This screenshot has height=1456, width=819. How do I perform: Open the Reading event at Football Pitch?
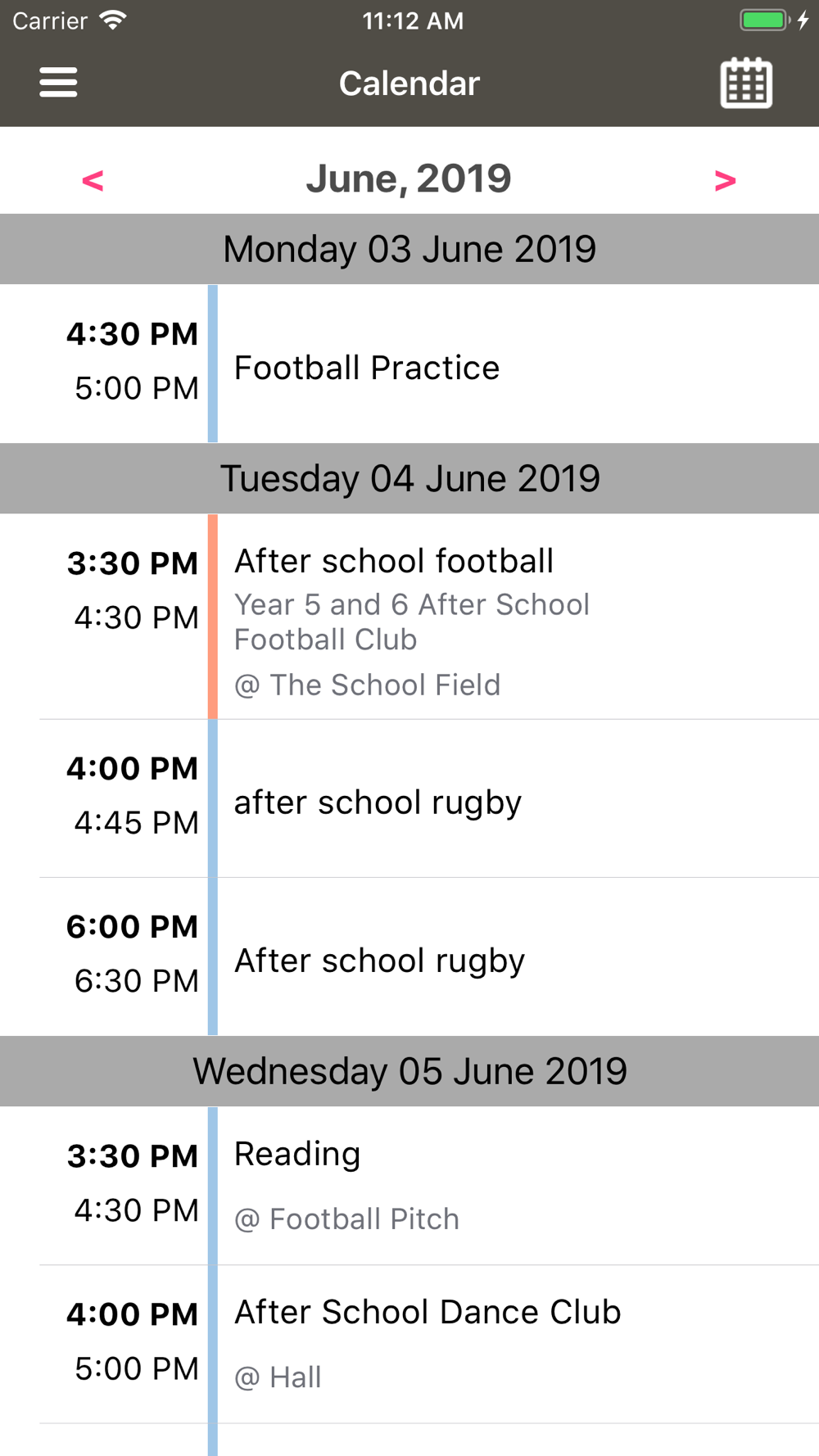(x=297, y=1155)
